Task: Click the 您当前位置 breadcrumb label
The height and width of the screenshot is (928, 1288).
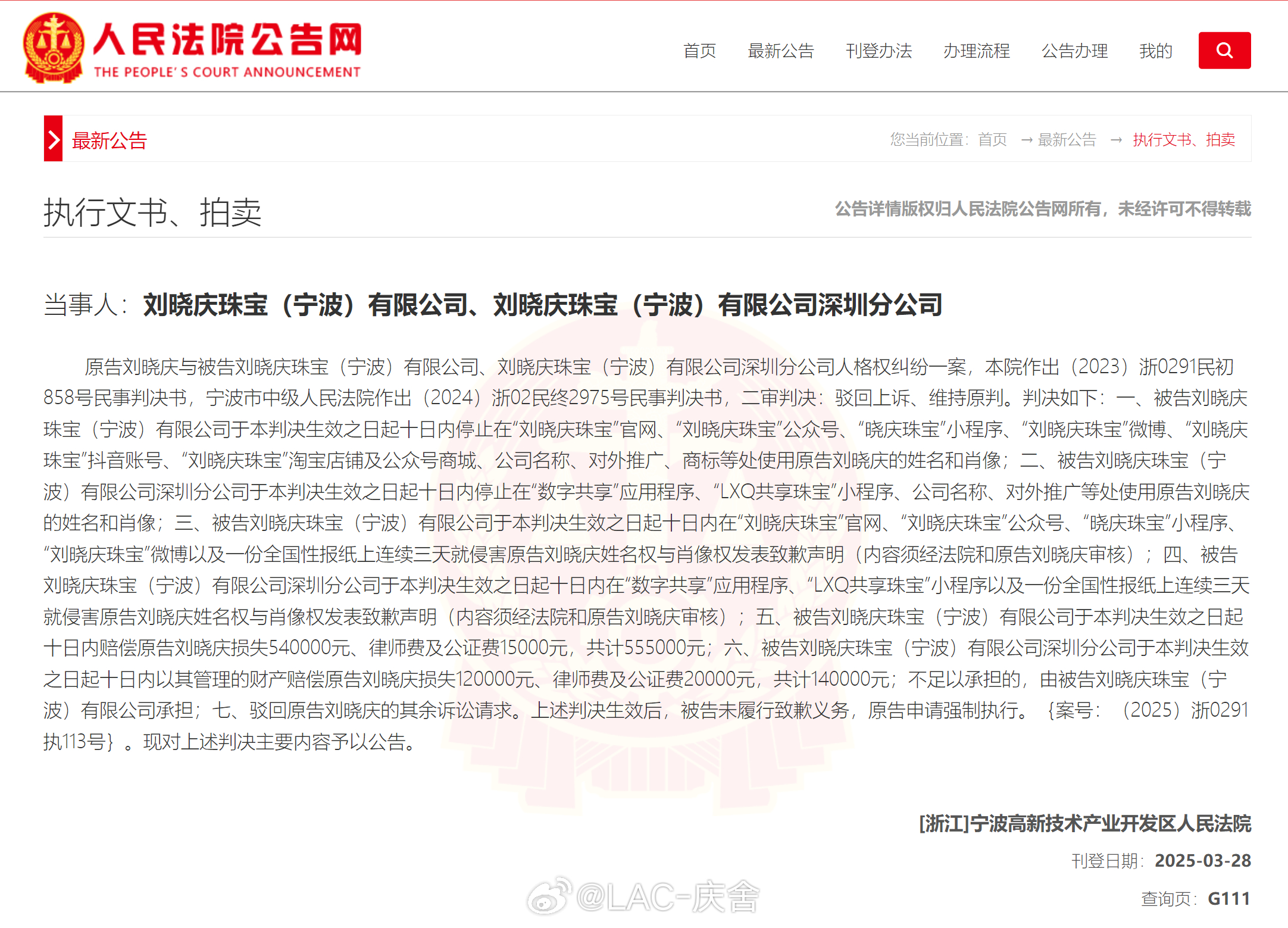Action: [930, 140]
